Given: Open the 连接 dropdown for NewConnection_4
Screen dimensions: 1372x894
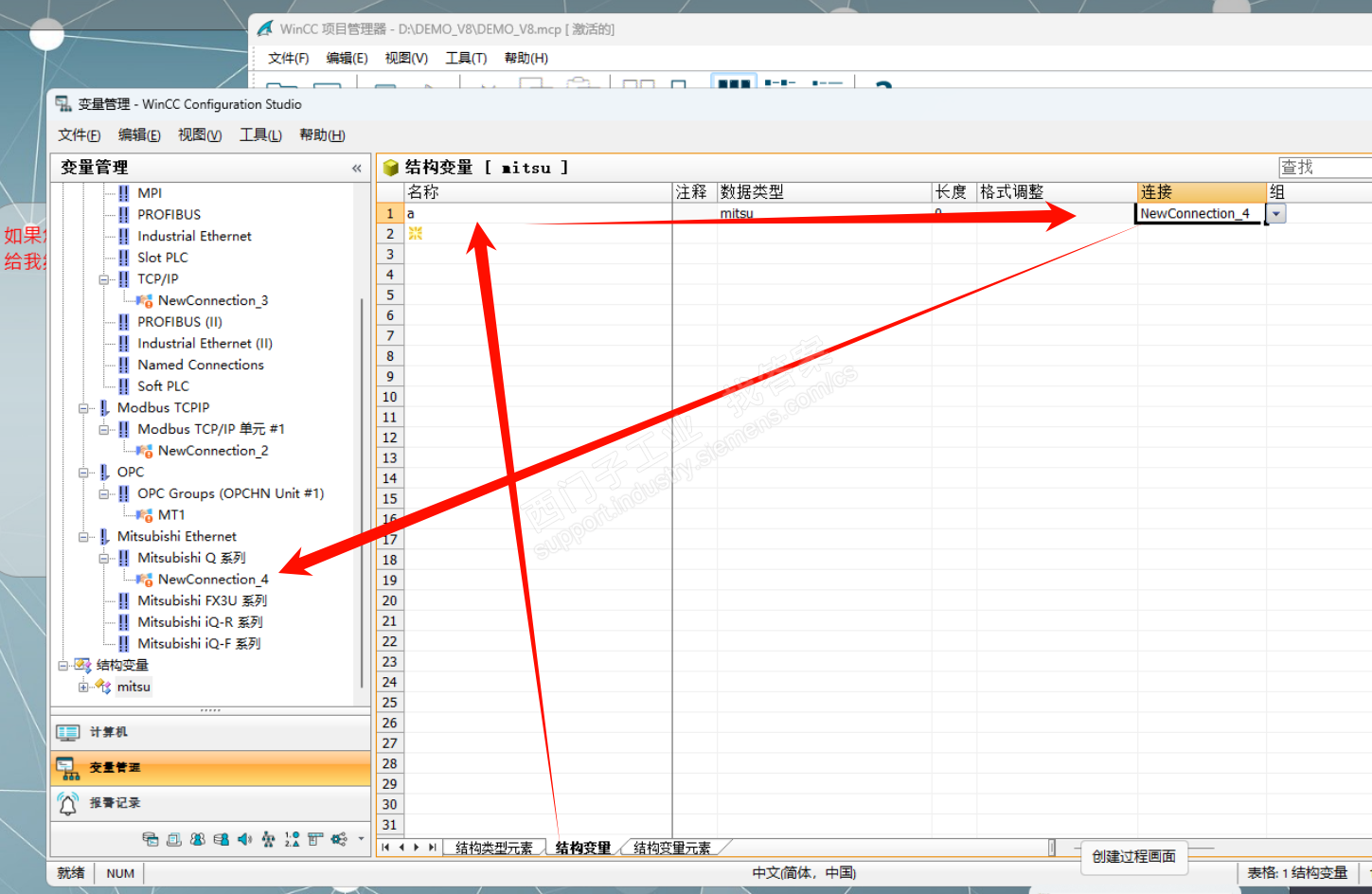Looking at the screenshot, I should click(x=1276, y=214).
